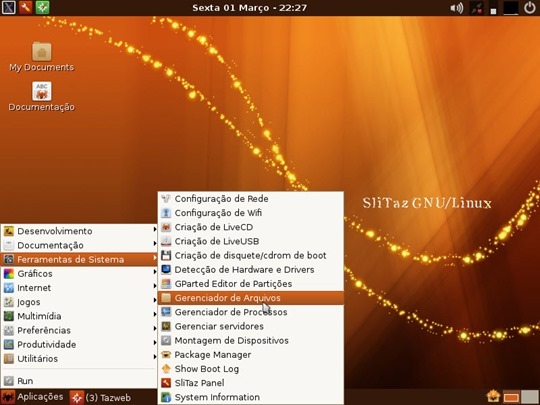Select the Gerenciador de Processos entry
The width and height of the screenshot is (540, 405).
[251, 312]
